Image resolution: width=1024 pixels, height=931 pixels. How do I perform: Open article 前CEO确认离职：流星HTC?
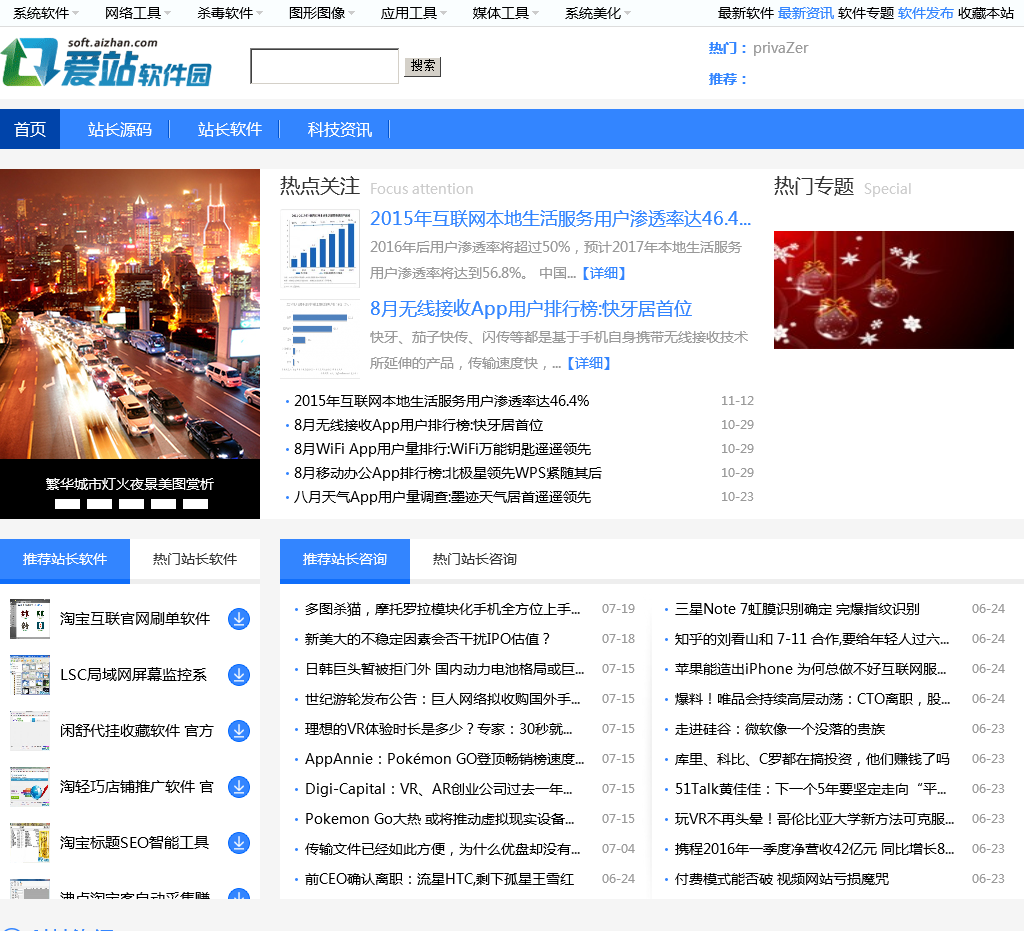[x=439, y=879]
